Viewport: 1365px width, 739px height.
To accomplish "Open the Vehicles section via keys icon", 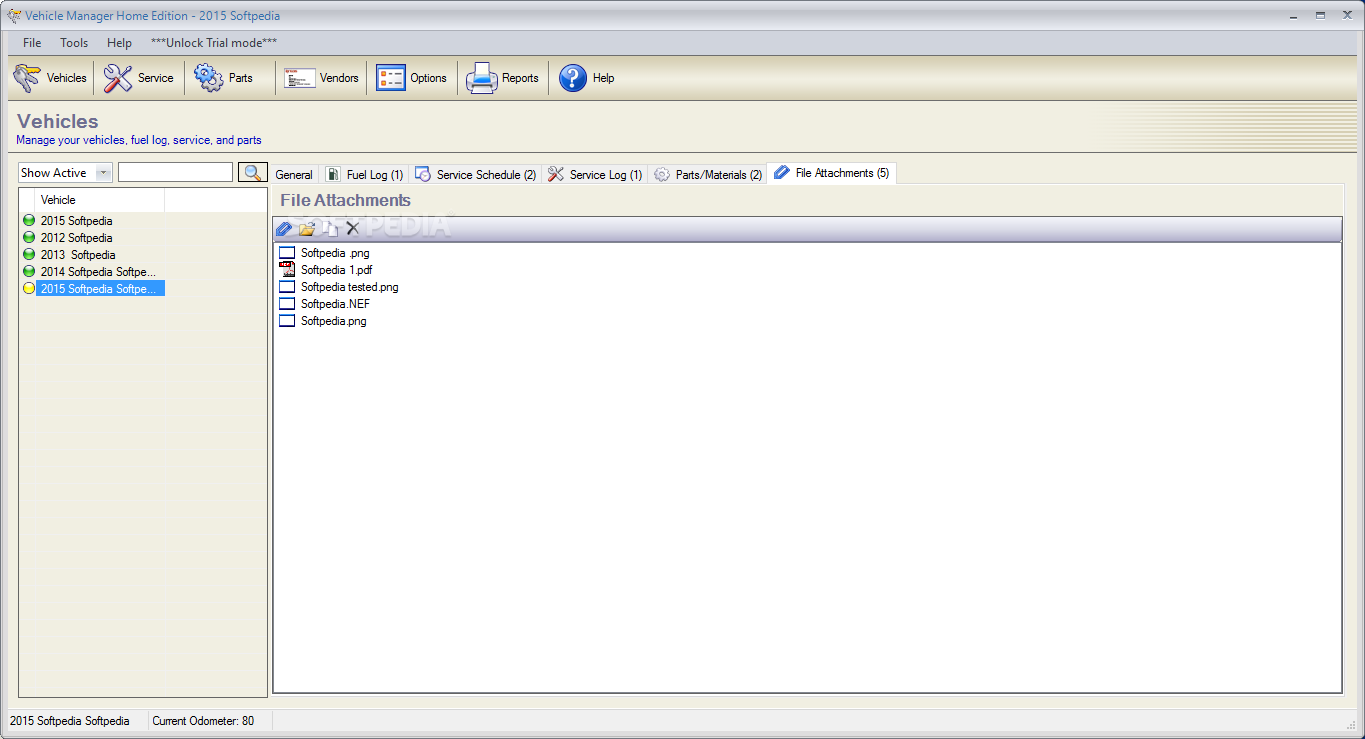I will 26,78.
